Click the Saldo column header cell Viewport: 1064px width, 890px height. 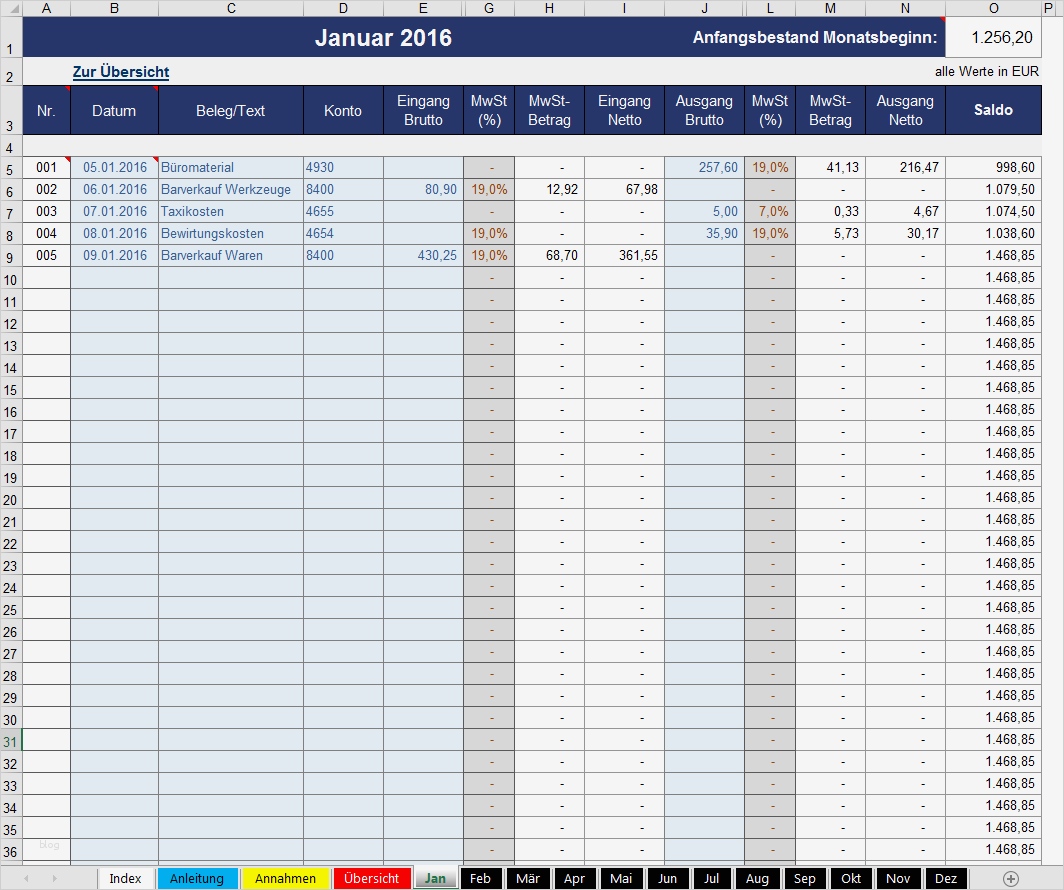click(993, 109)
